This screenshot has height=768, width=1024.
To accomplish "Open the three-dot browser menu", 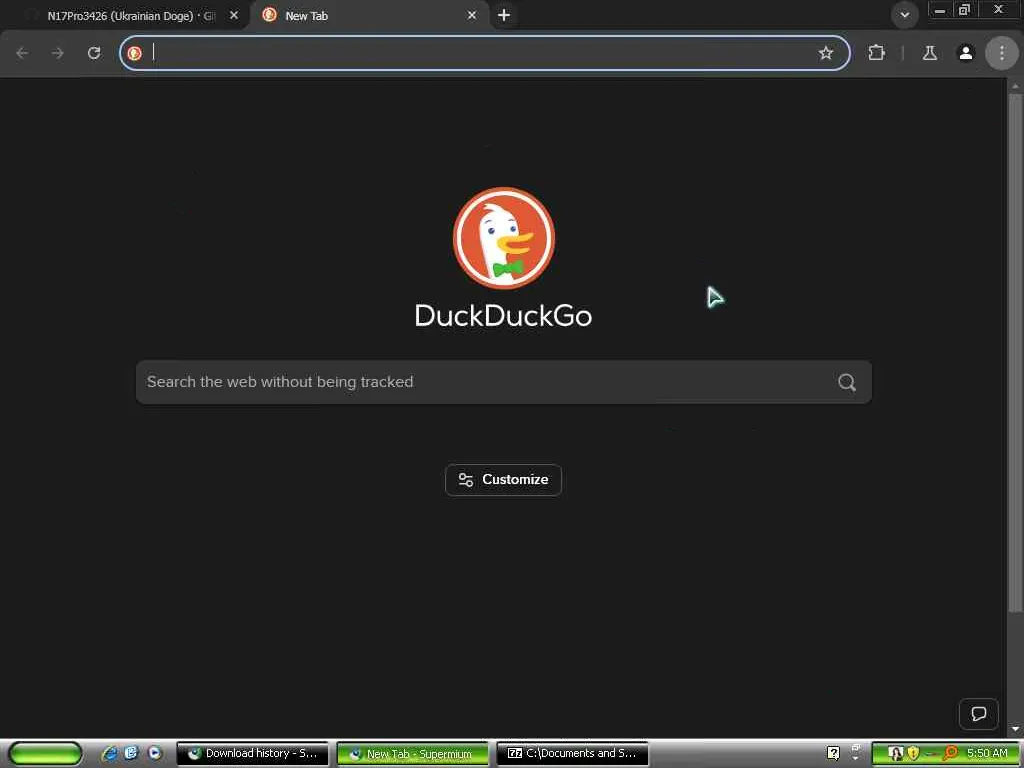I will pos(1002,53).
